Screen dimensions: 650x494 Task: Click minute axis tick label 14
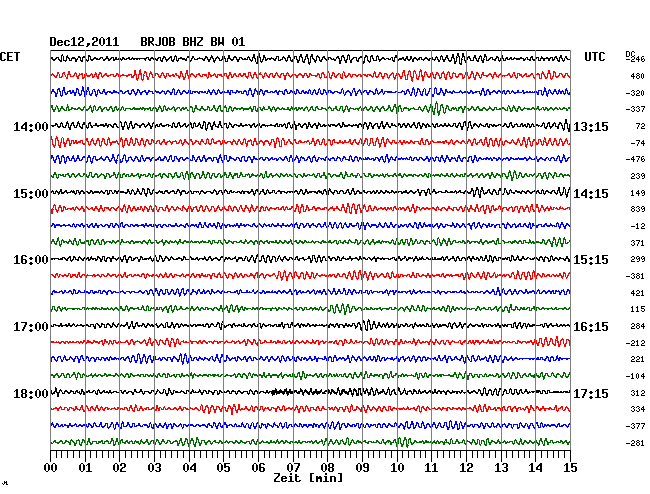click(x=535, y=468)
